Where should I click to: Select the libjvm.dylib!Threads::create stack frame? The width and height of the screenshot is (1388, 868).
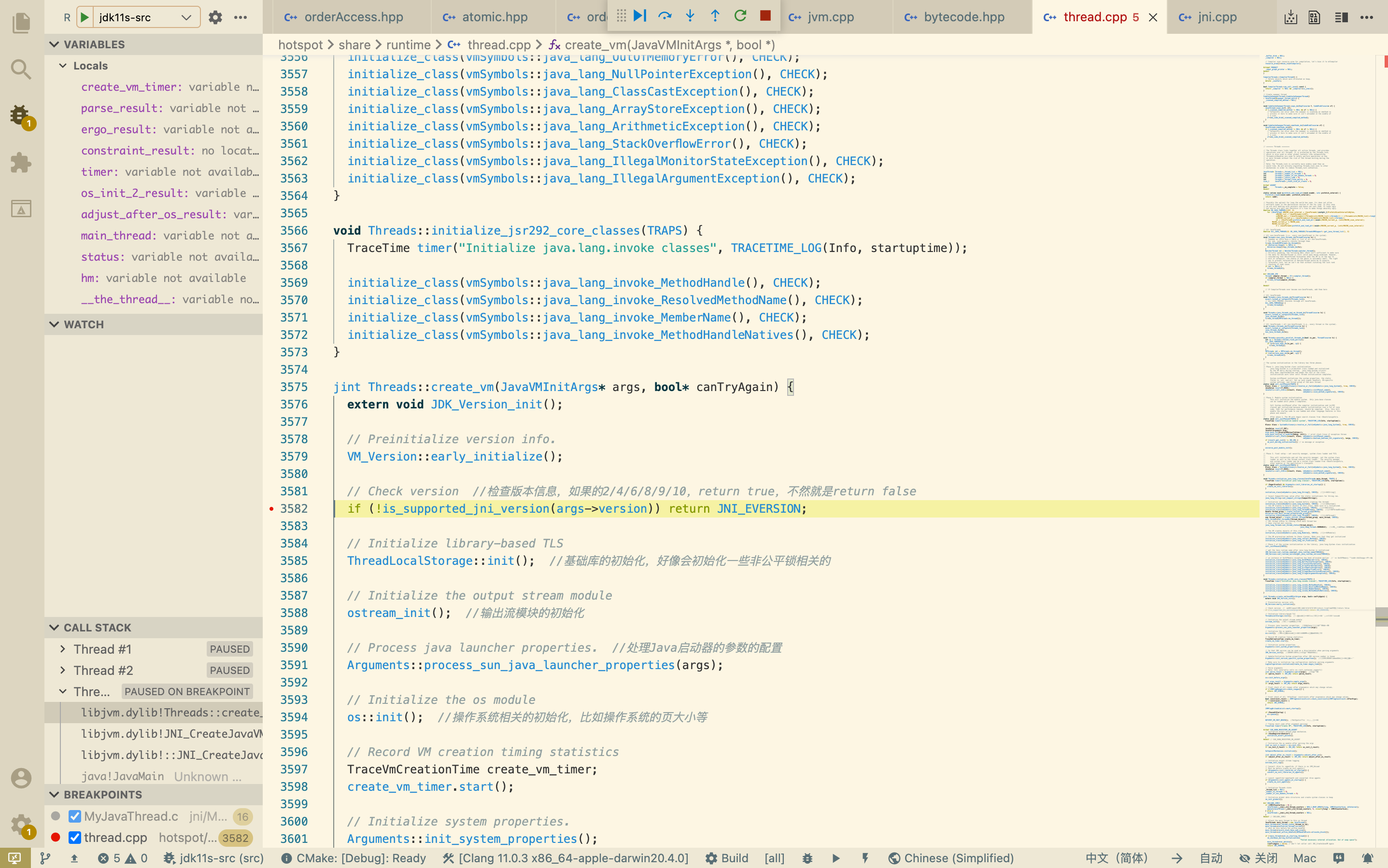[x=153, y=713]
